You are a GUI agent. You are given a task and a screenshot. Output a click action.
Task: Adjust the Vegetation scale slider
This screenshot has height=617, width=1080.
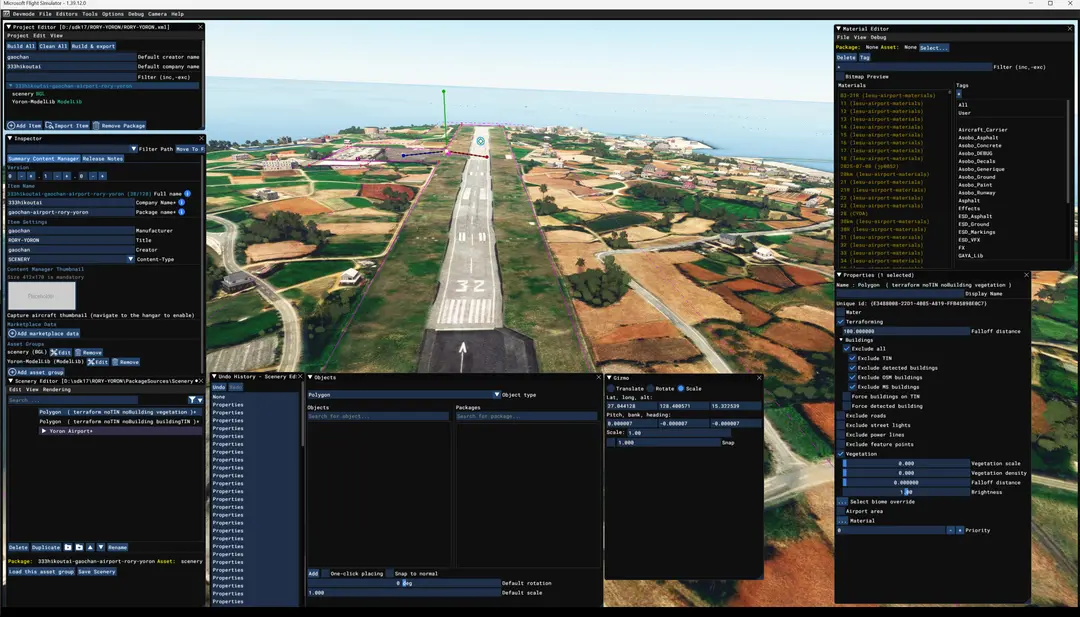(906, 463)
